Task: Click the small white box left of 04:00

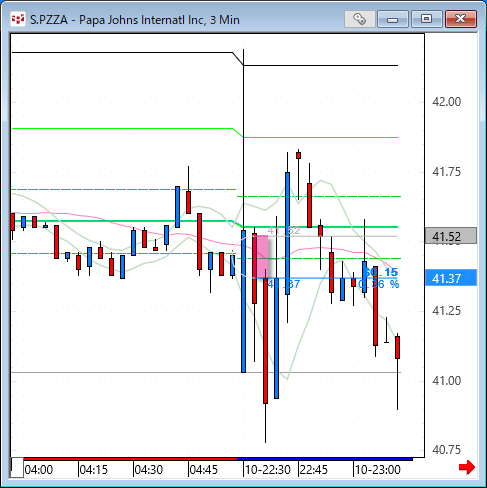Action: click(x=17, y=468)
